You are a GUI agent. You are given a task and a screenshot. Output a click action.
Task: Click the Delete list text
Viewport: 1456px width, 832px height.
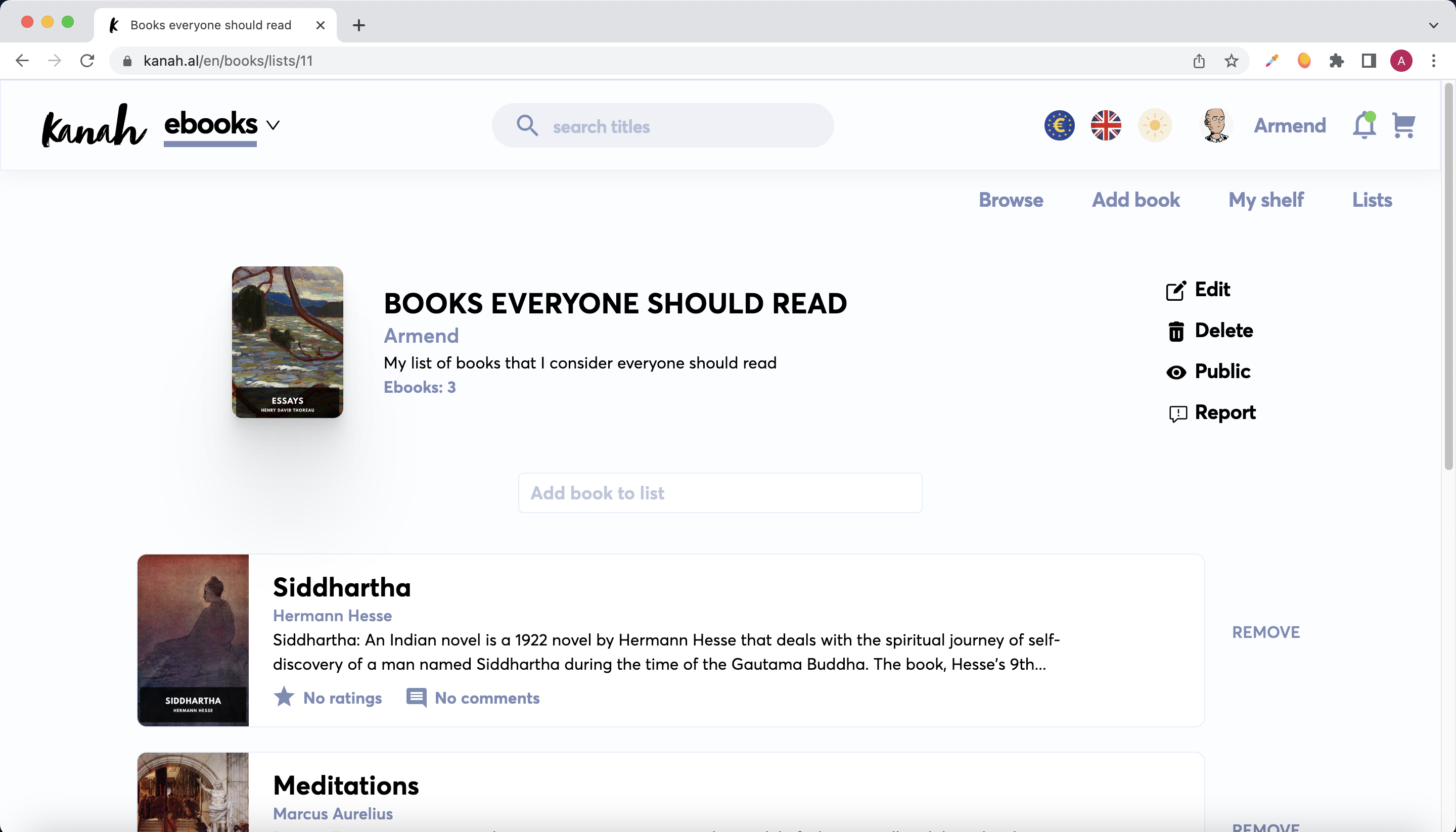[x=1223, y=330]
